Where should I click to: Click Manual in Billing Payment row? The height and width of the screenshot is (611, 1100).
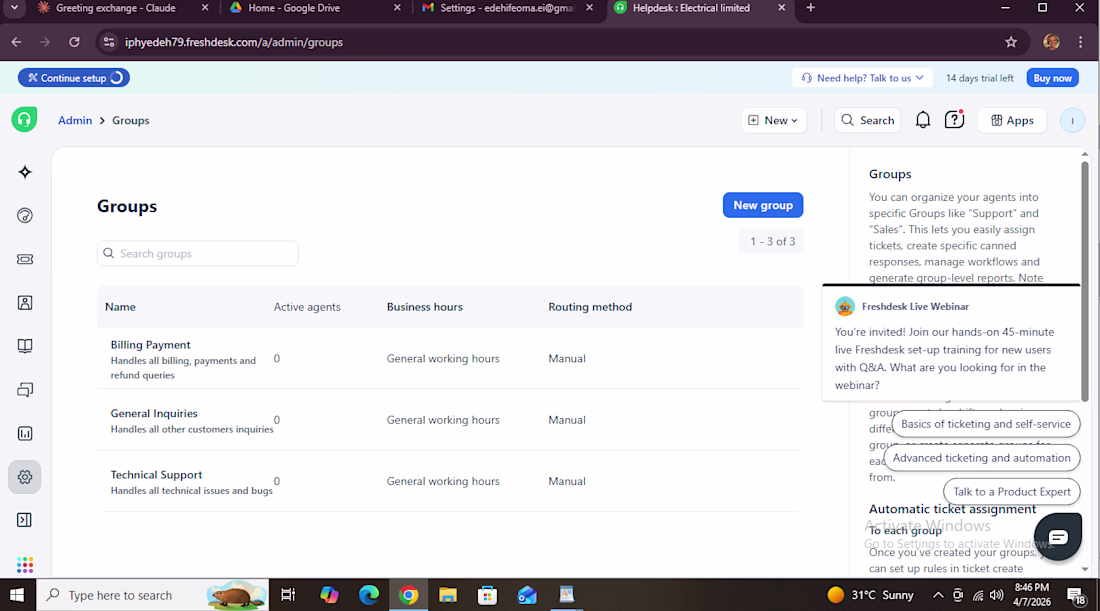(x=567, y=358)
